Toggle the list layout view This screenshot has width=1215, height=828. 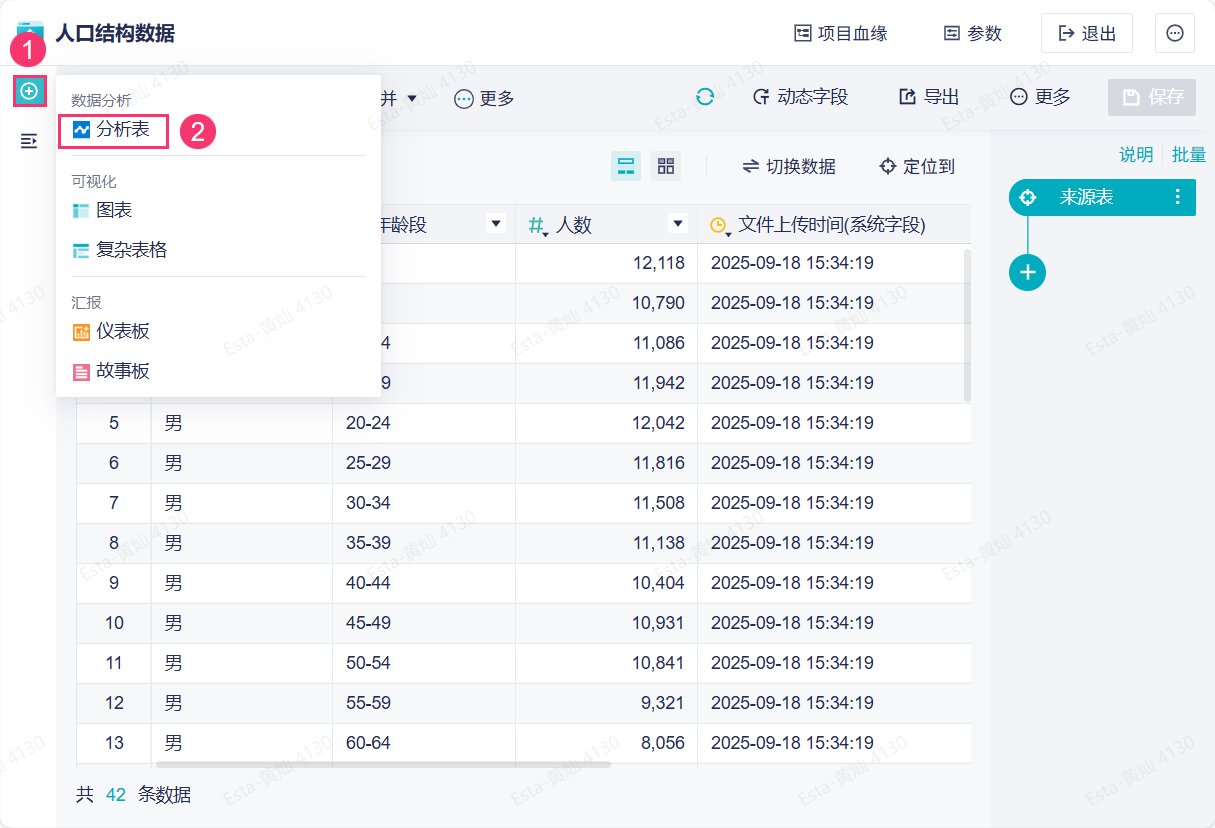(626, 166)
